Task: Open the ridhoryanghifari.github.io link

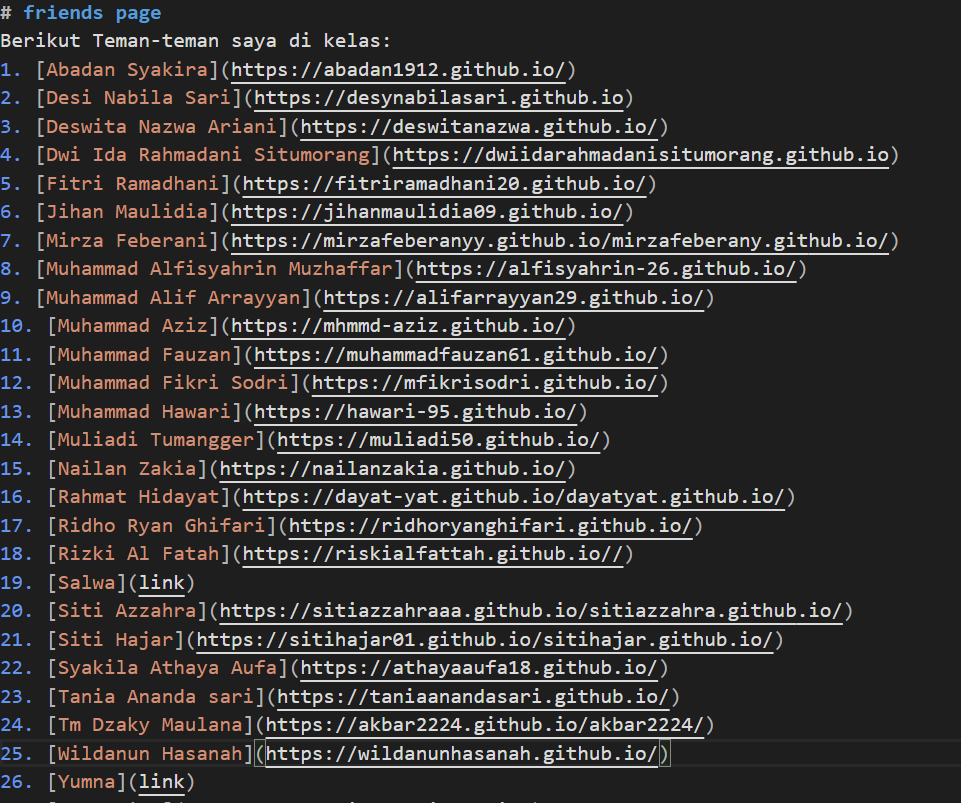Action: pos(490,526)
